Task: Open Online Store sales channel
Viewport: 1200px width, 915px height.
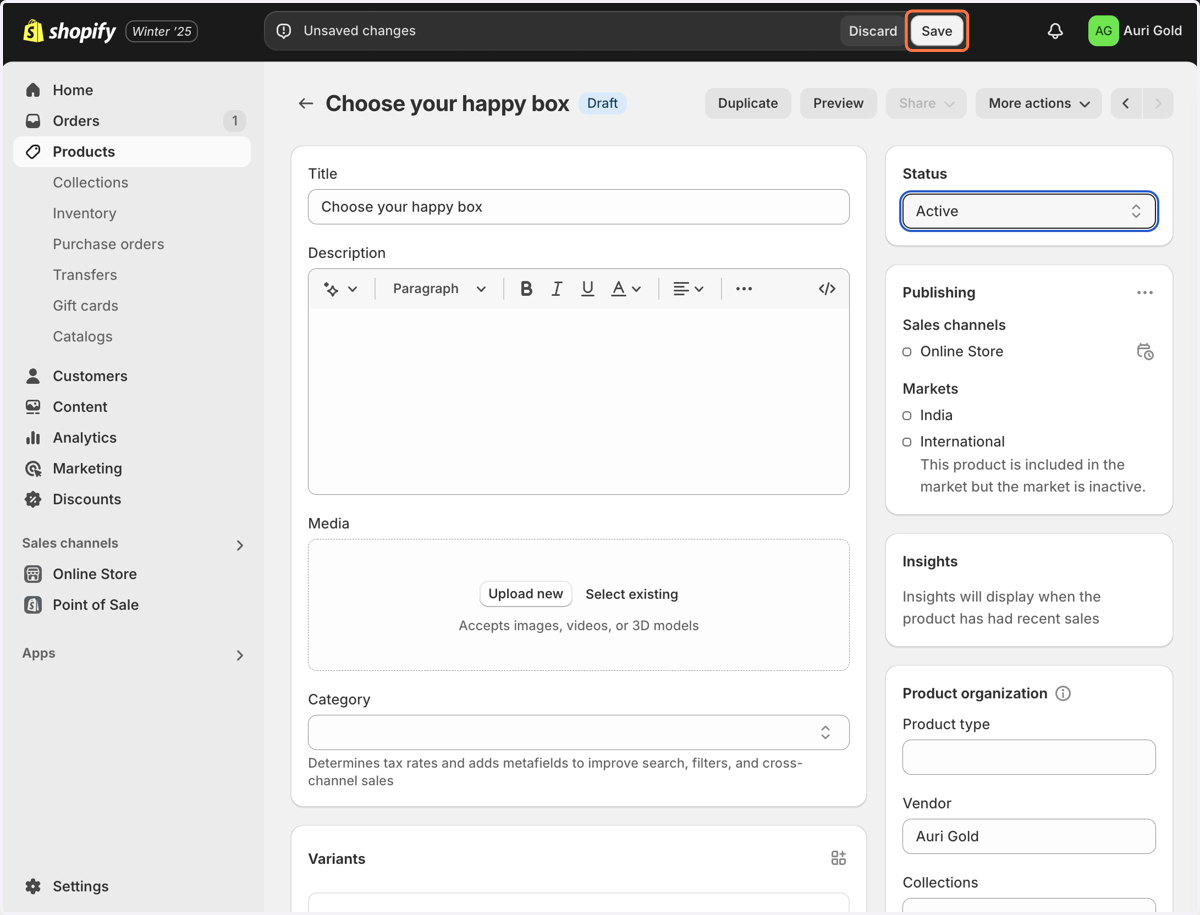Action: coord(132,574)
